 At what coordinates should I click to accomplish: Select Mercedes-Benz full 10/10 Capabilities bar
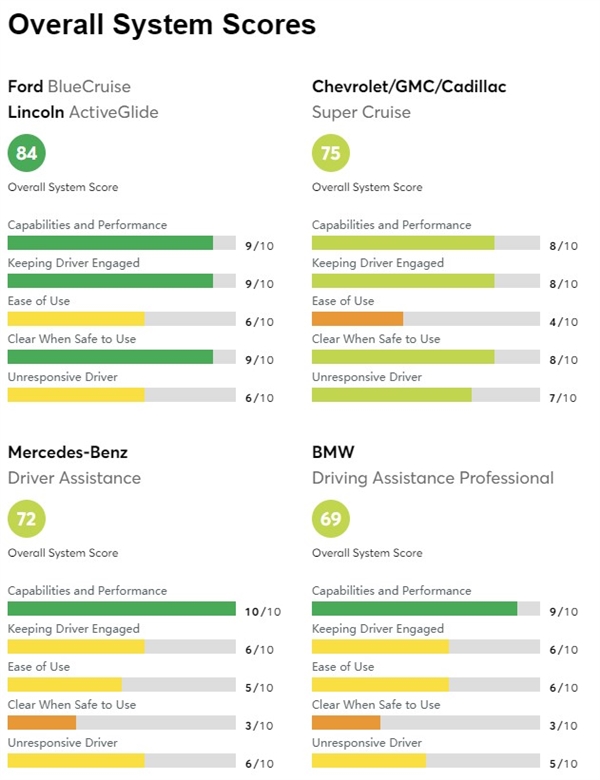(x=121, y=608)
